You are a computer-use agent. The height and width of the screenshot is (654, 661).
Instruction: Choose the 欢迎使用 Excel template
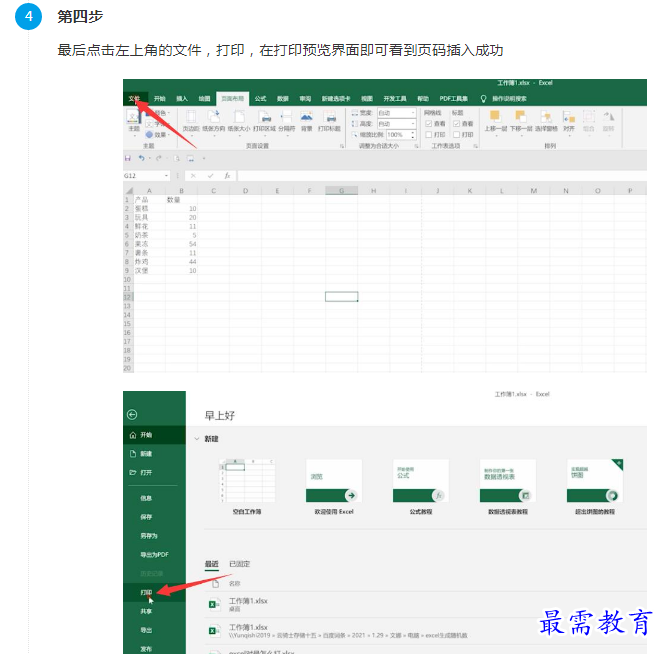[334, 487]
